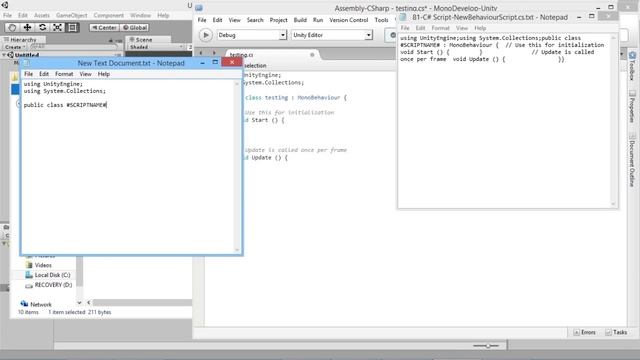Open MonoDevelop's Version Control menu
The width and height of the screenshot is (640, 360).
[x=349, y=20]
